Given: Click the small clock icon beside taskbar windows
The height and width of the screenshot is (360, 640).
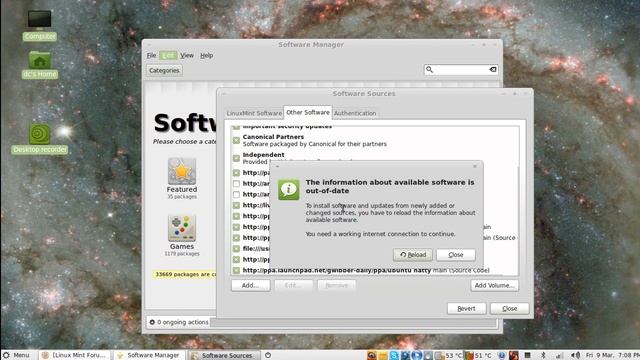Looking at the screenshot, I should [x=268, y=355].
